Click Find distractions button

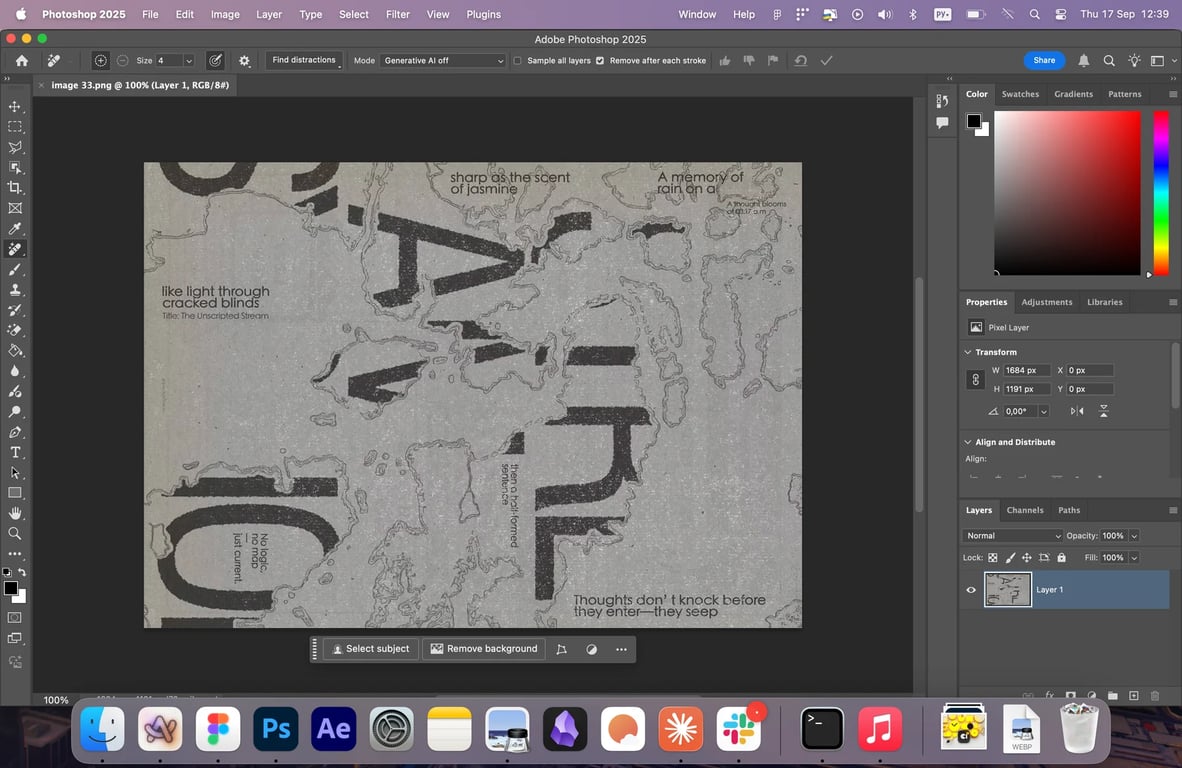coord(304,60)
